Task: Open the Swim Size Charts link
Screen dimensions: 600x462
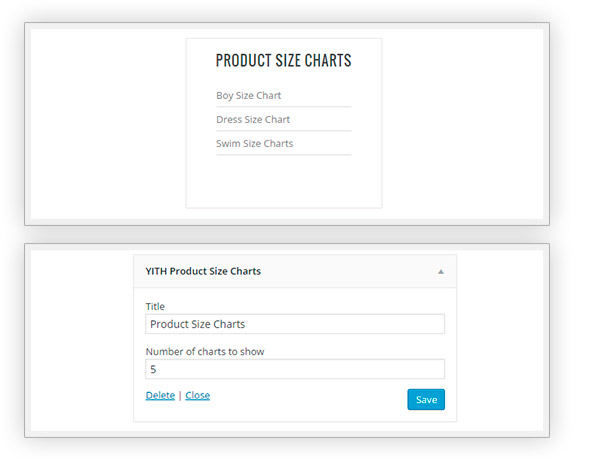Action: pyautogui.click(x=255, y=144)
